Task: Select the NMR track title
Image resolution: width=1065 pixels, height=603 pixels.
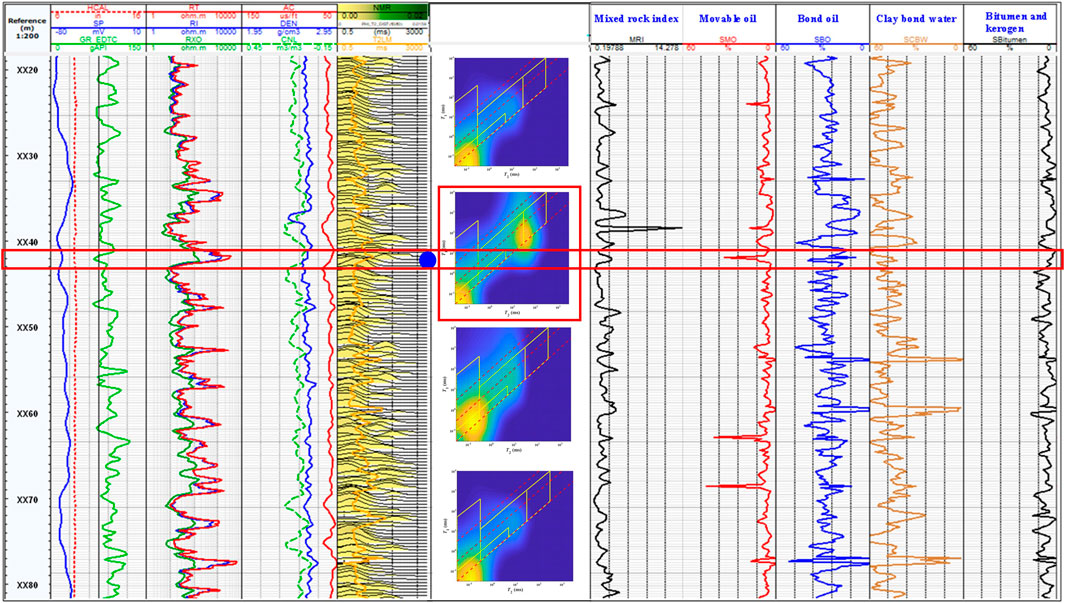Action: tap(383, 6)
